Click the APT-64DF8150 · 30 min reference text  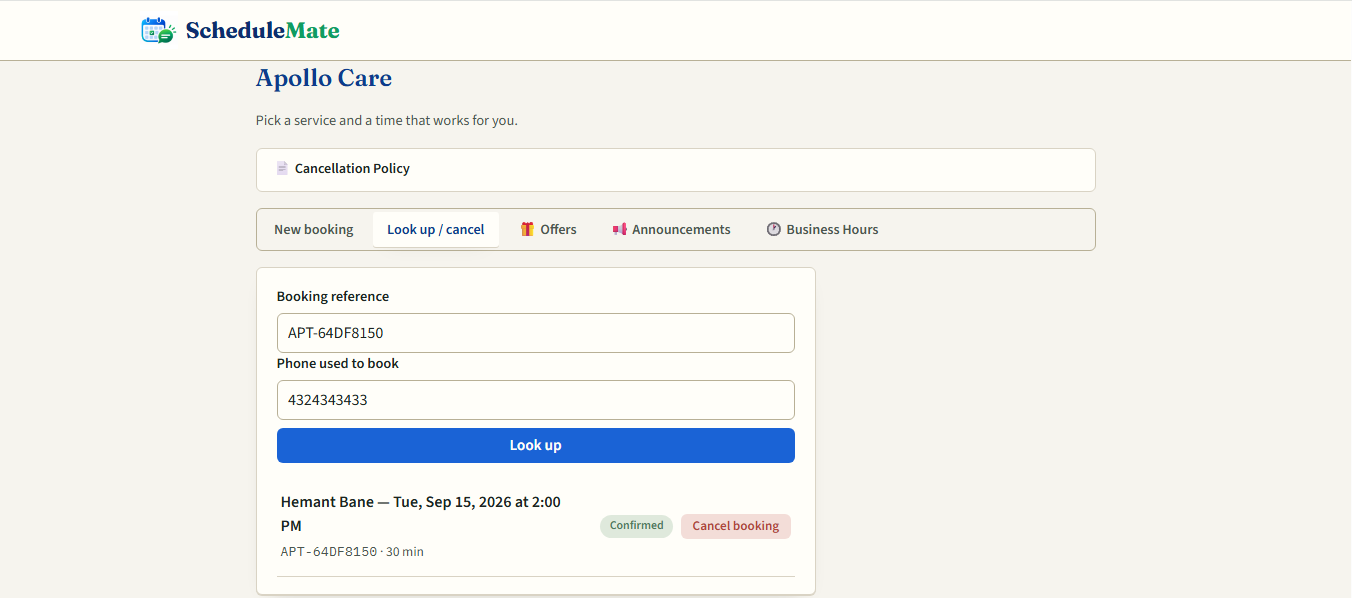(x=352, y=551)
